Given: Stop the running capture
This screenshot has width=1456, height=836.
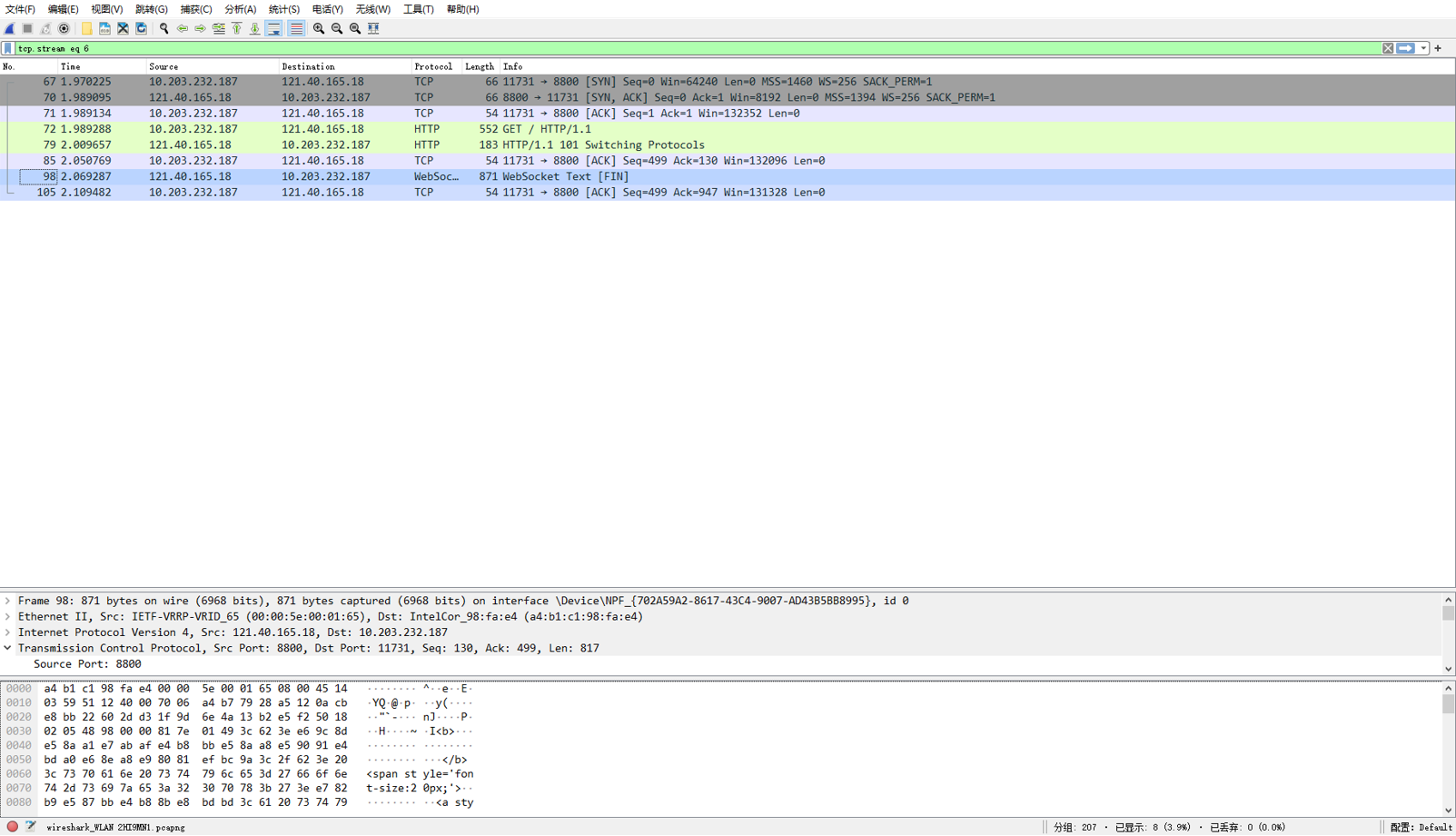Looking at the screenshot, I should 28,28.
